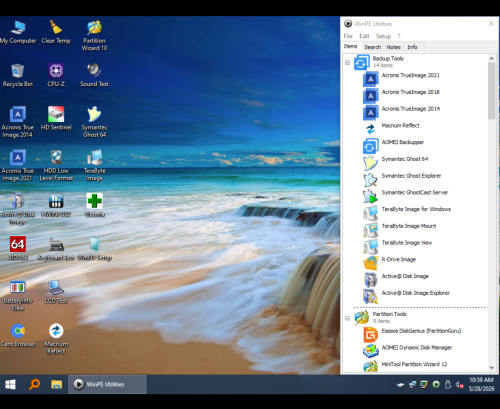This screenshot has width=500, height=409.
Task: Select R-Drive Image in the utilities list
Action: [x=398, y=260]
